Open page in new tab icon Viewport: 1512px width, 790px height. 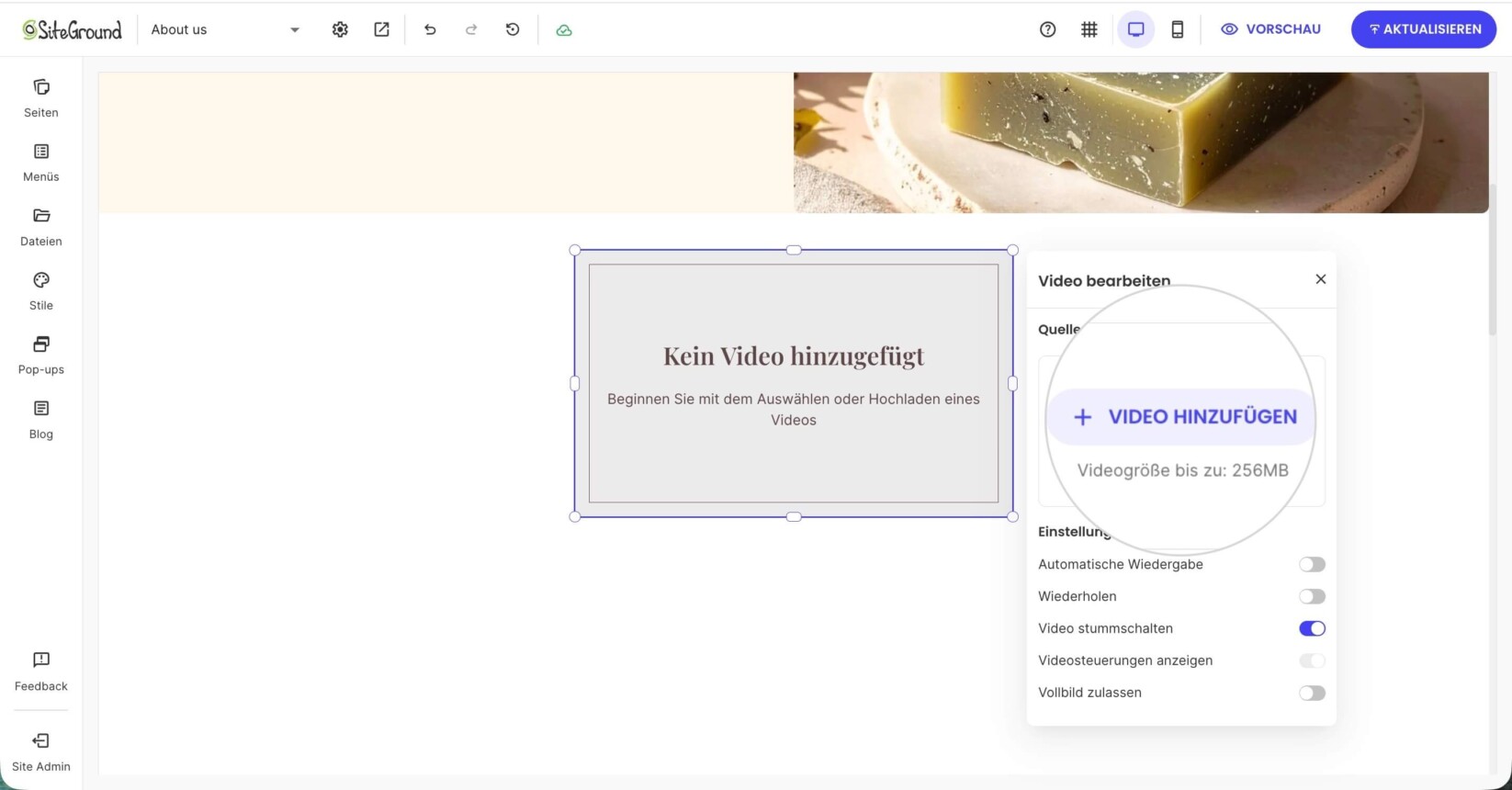[381, 29]
